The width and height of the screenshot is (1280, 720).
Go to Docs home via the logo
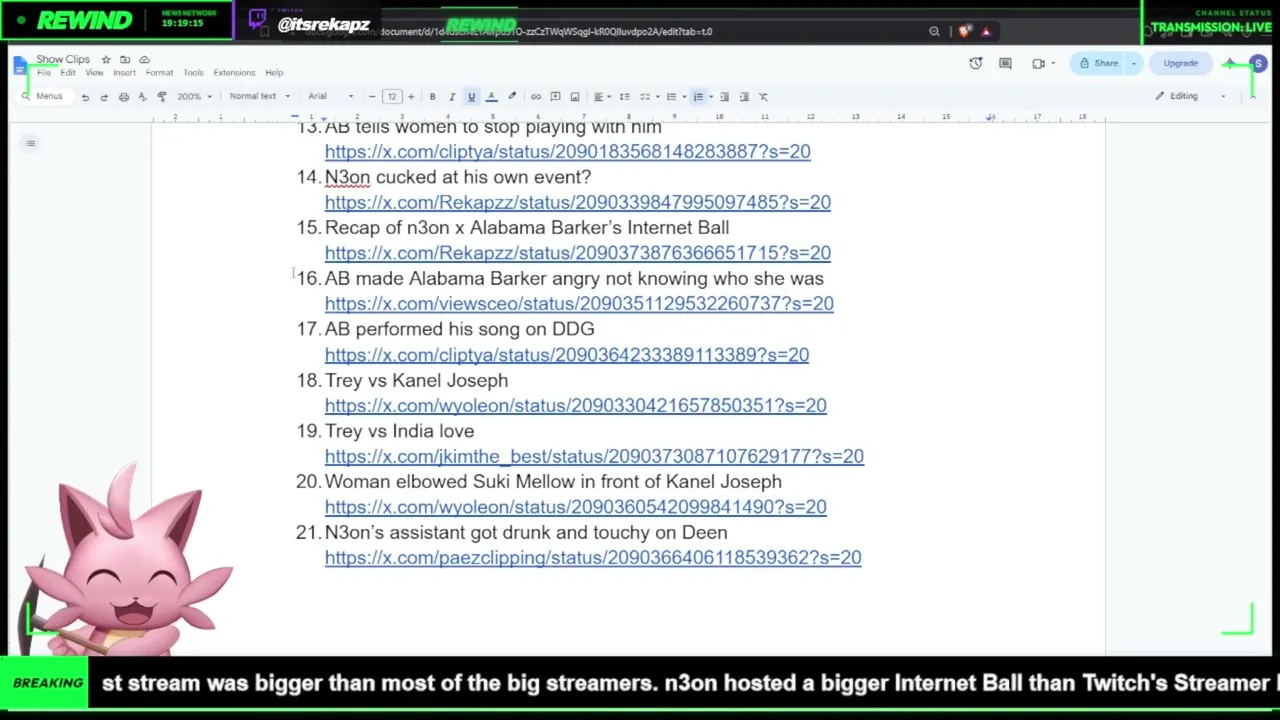(x=20, y=66)
